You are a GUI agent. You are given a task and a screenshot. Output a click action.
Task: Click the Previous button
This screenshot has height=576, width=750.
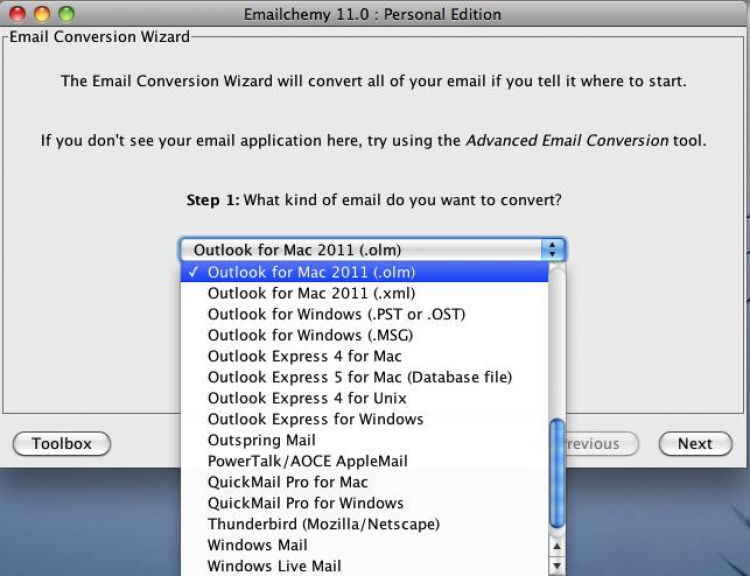point(602,444)
